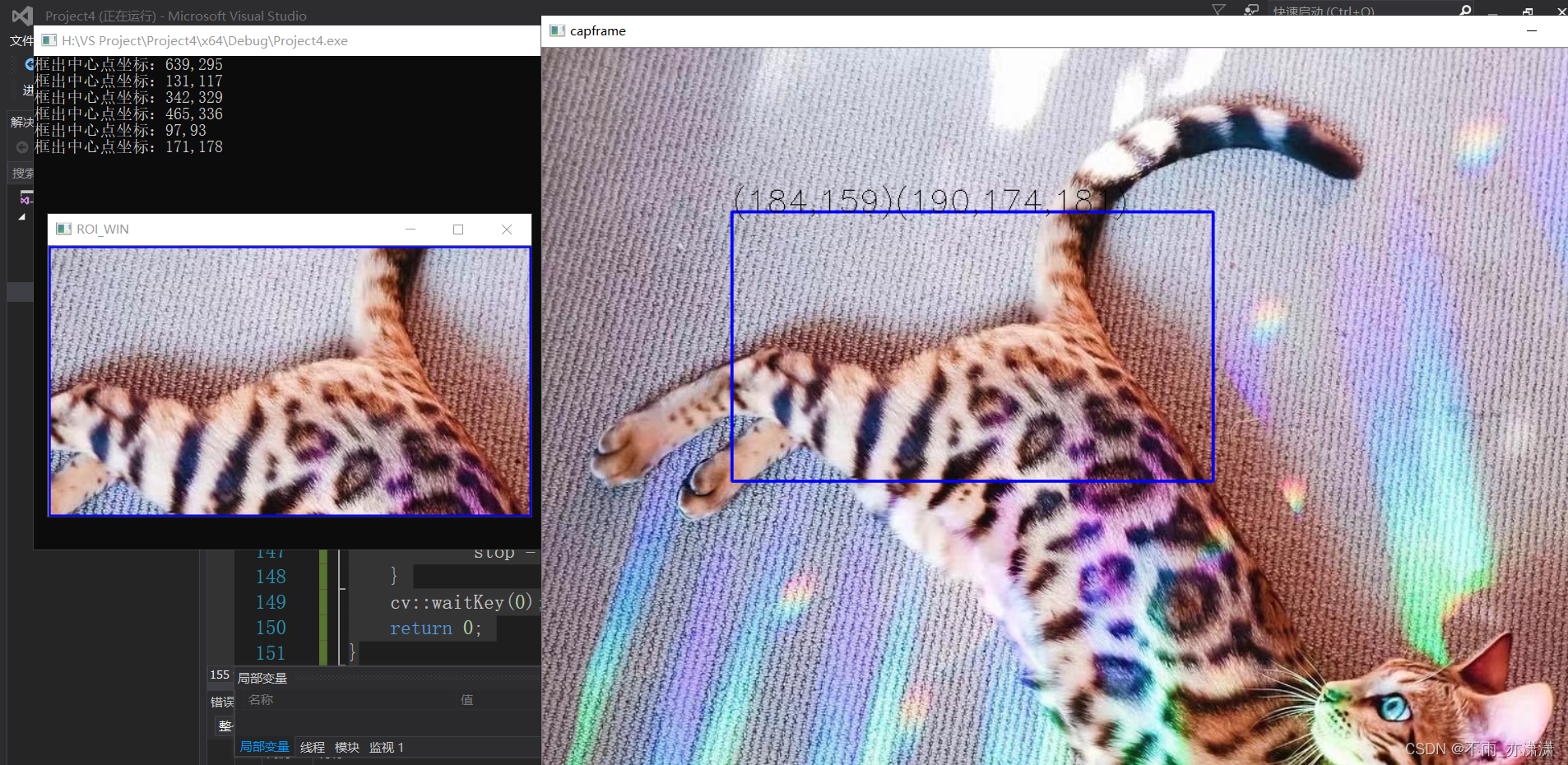Click the ROI_WIN cropped cat image
Image resolution: width=1568 pixels, height=765 pixels.
[x=290, y=381]
